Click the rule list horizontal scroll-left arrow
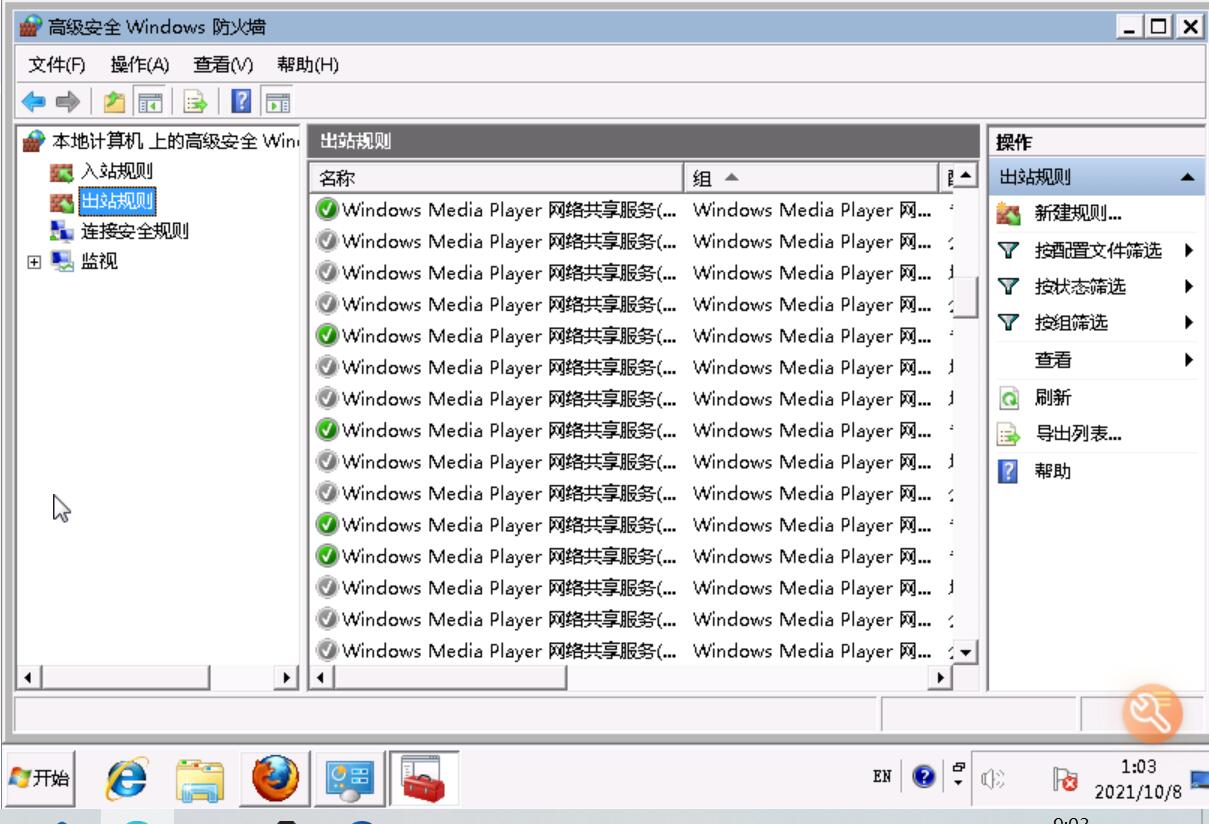The image size is (1209, 824). [x=322, y=677]
